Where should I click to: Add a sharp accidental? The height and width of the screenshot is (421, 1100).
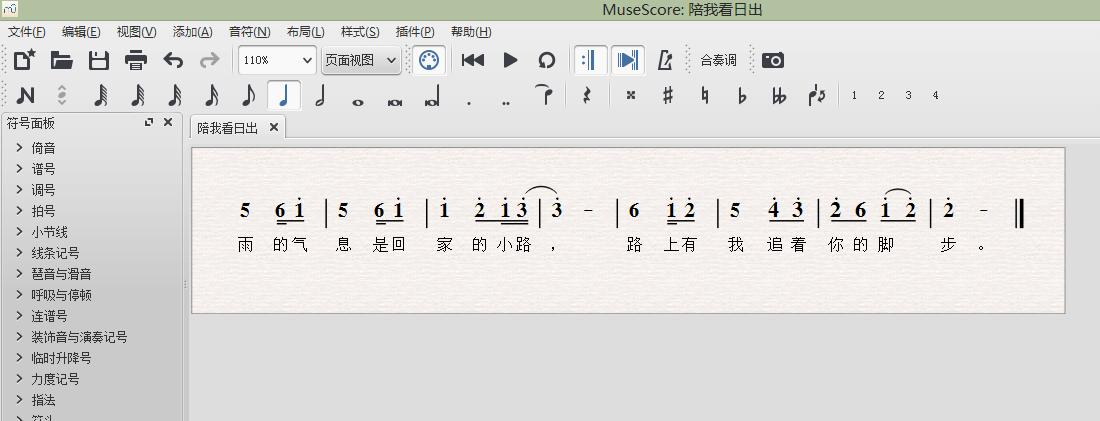668,95
